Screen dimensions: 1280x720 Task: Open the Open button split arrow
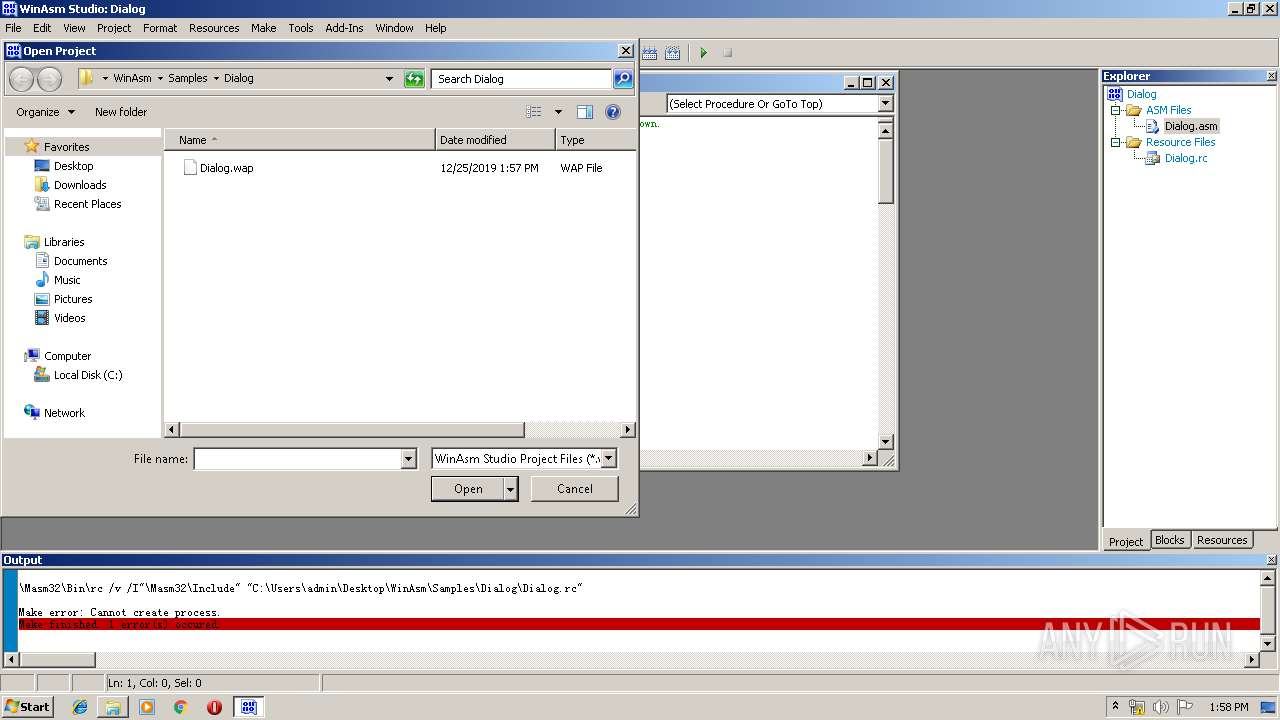pyautogui.click(x=511, y=489)
